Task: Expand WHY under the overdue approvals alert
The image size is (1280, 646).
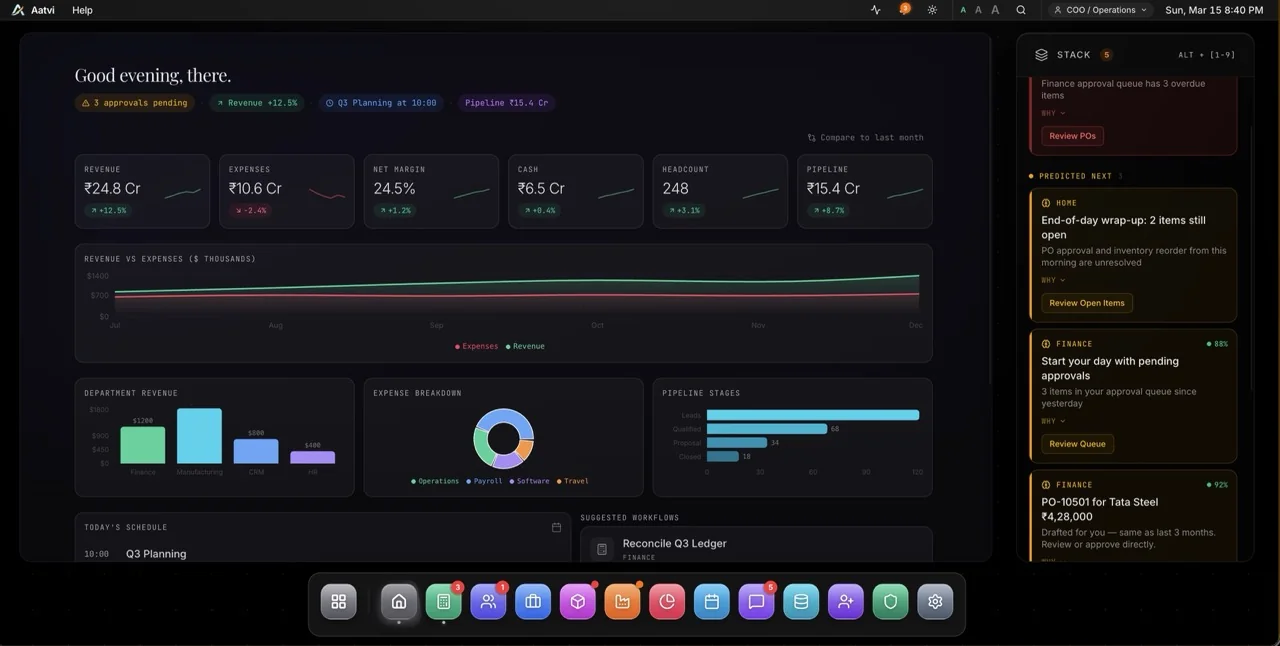Action: (x=1050, y=113)
